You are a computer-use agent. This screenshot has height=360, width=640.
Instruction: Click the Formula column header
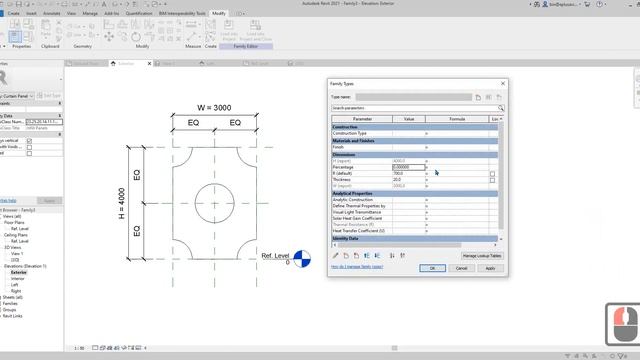(457, 119)
